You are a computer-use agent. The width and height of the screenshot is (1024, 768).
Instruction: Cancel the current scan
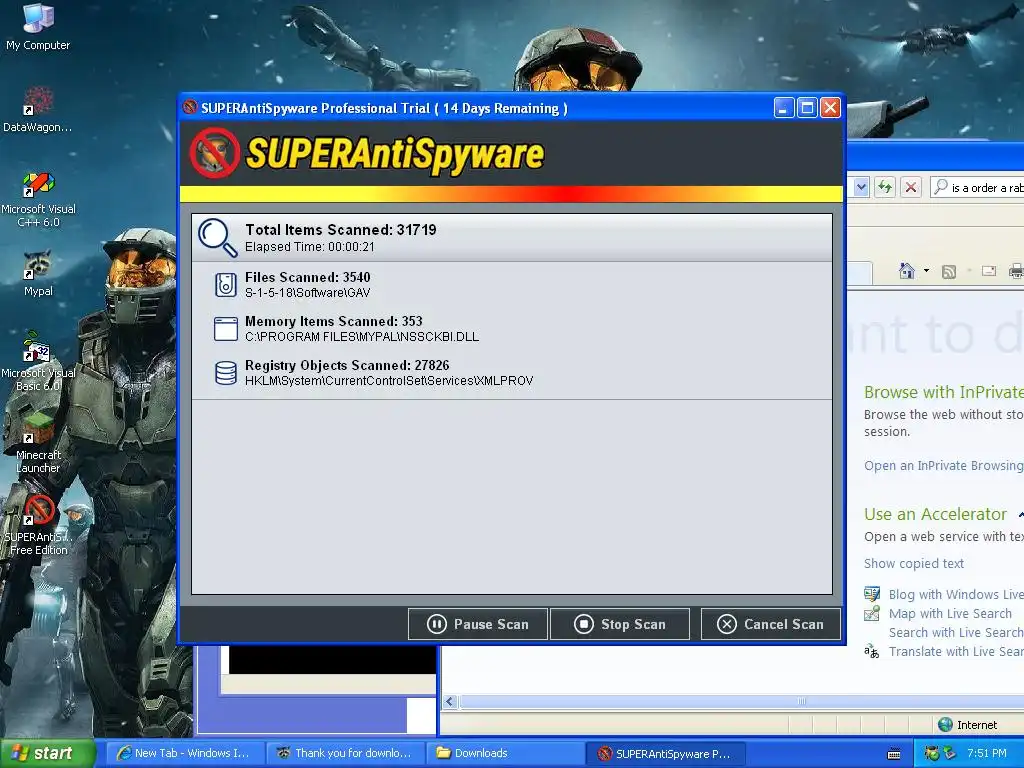(x=770, y=624)
